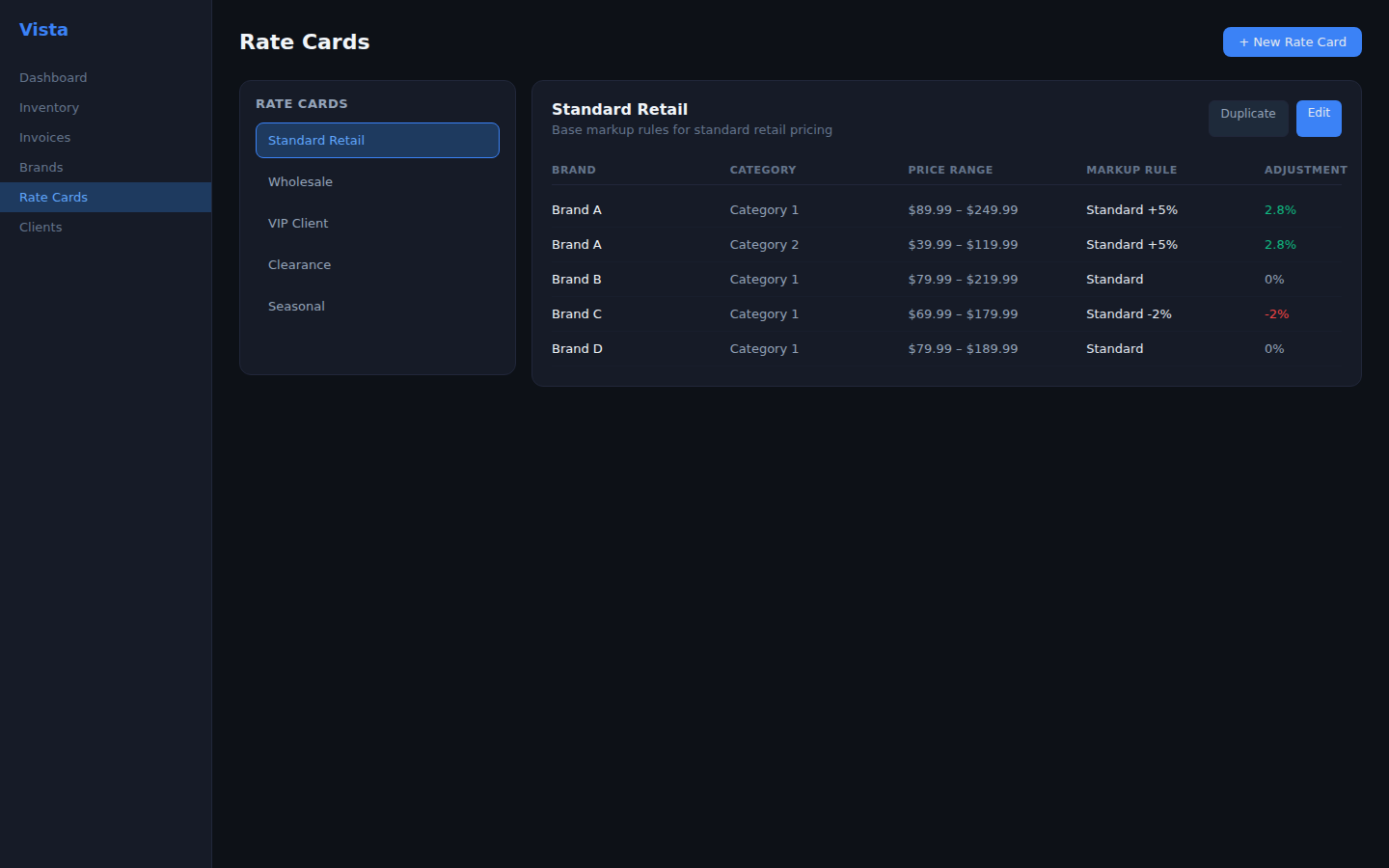1389x868 pixels.
Task: Select Rate Cards in the sidebar
Action: (53, 197)
